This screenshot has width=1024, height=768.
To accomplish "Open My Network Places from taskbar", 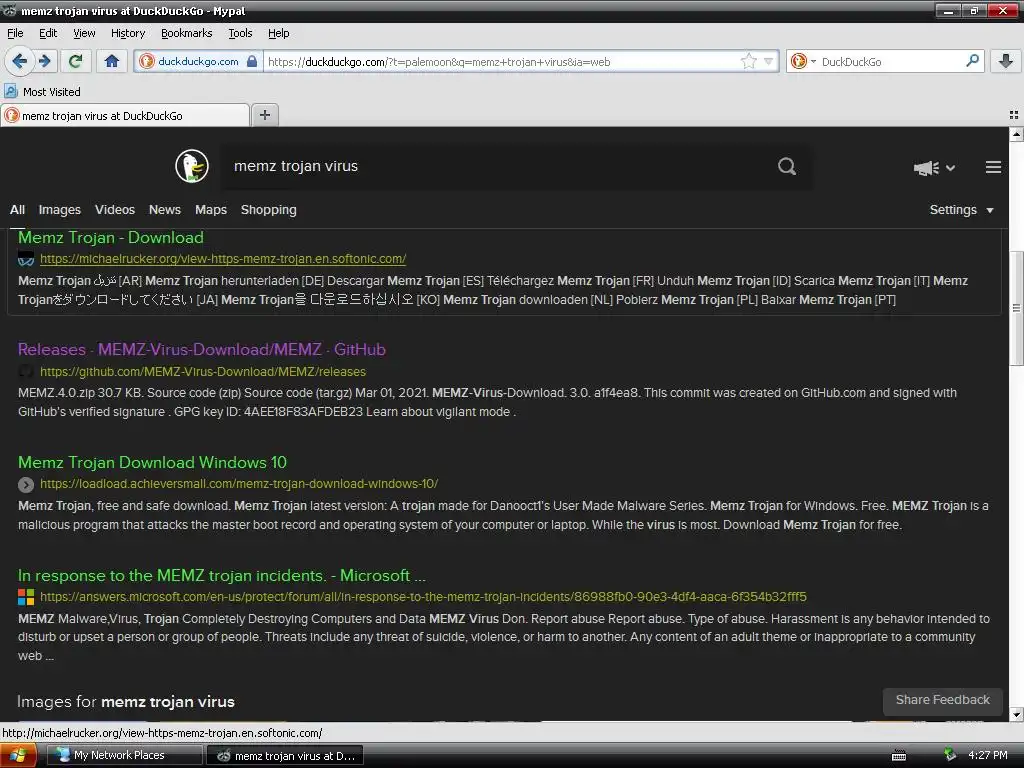I will pyautogui.click(x=125, y=756).
